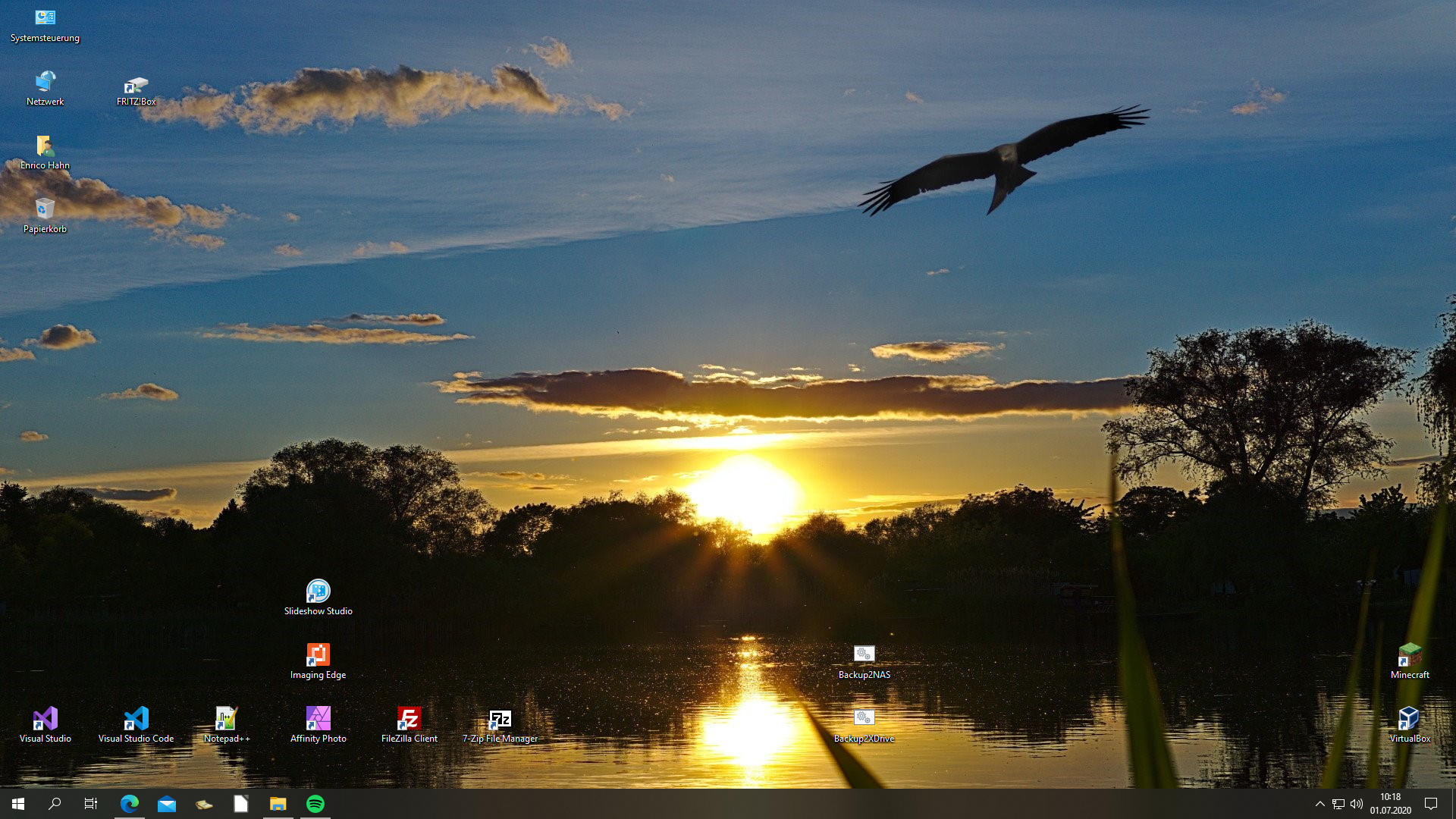Click the Notepad++ desktop shortcut

226,719
